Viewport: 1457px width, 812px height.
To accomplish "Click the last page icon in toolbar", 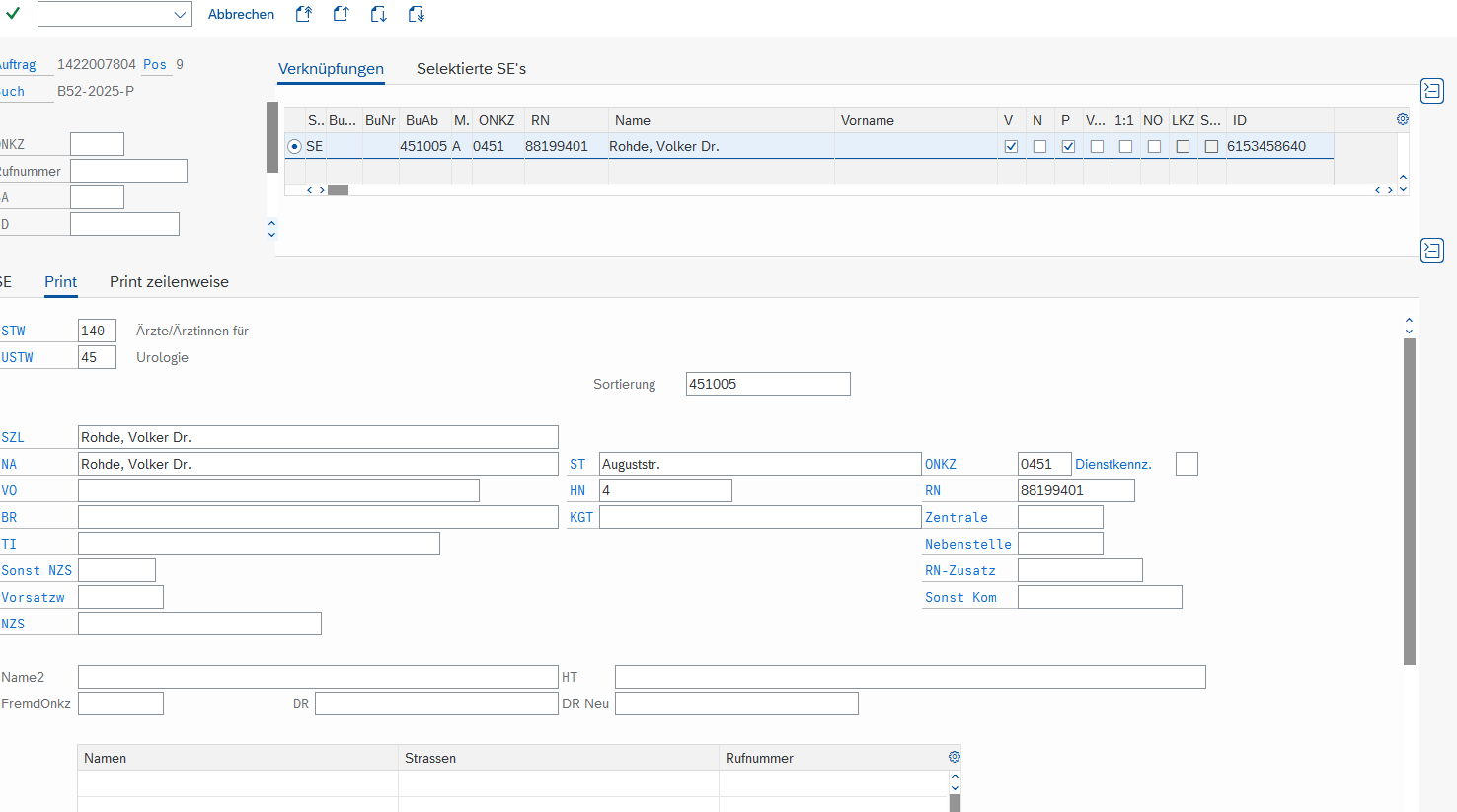I will point(416,14).
